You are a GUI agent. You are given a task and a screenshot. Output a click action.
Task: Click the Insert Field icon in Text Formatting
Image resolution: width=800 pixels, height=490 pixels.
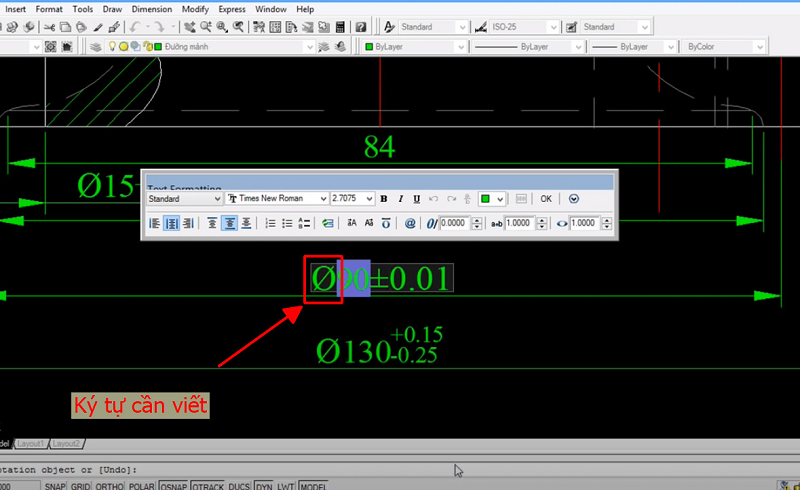328,223
